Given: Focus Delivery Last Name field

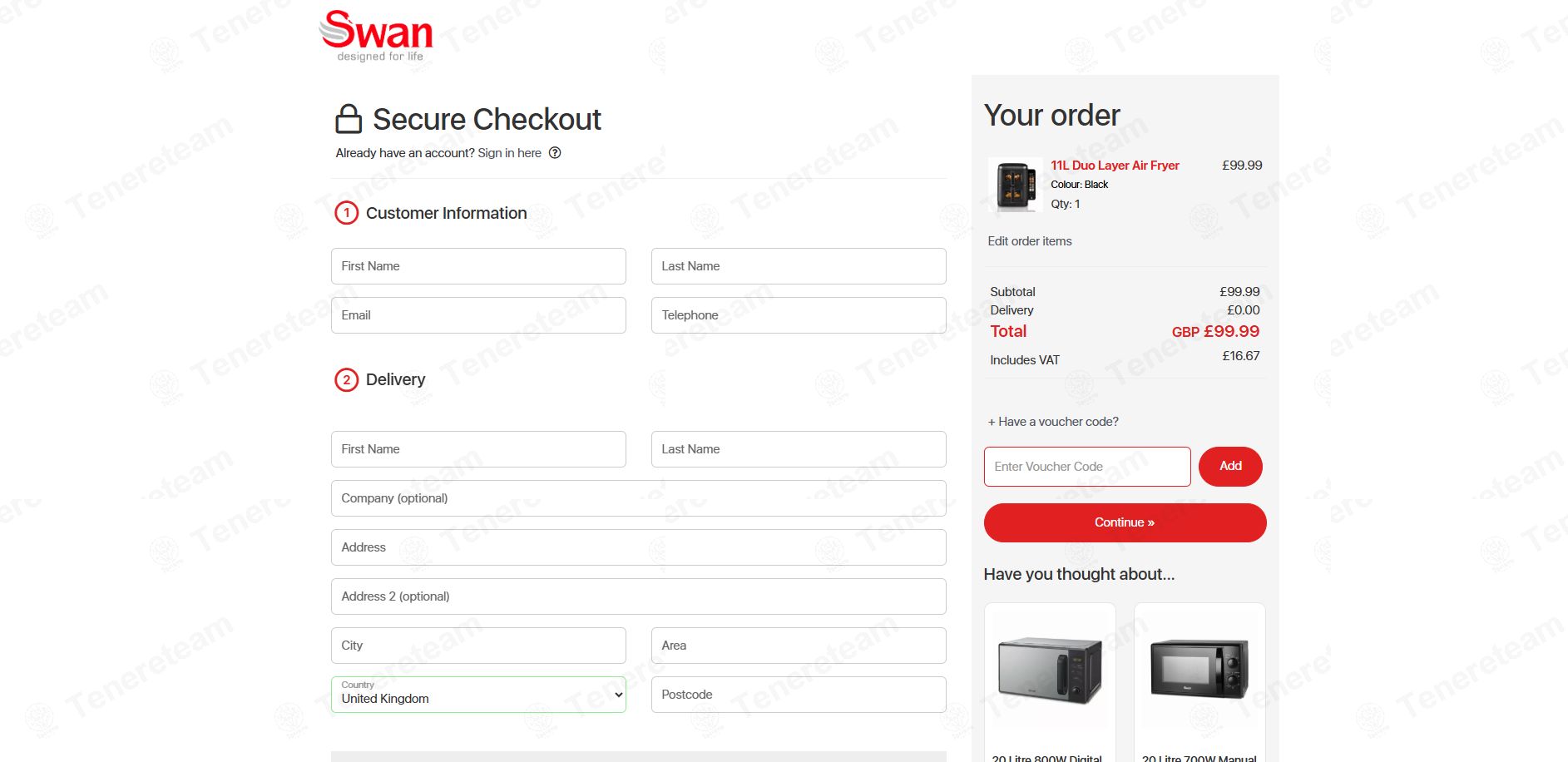Looking at the screenshot, I should click(x=799, y=449).
